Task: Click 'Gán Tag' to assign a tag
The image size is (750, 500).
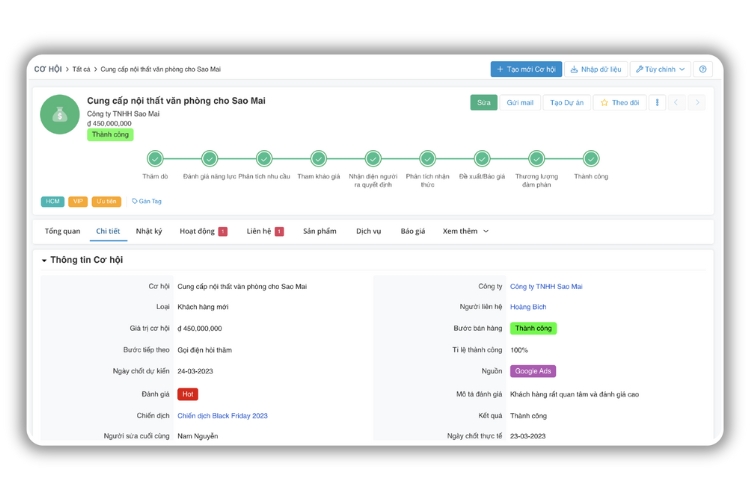Action: [147, 201]
